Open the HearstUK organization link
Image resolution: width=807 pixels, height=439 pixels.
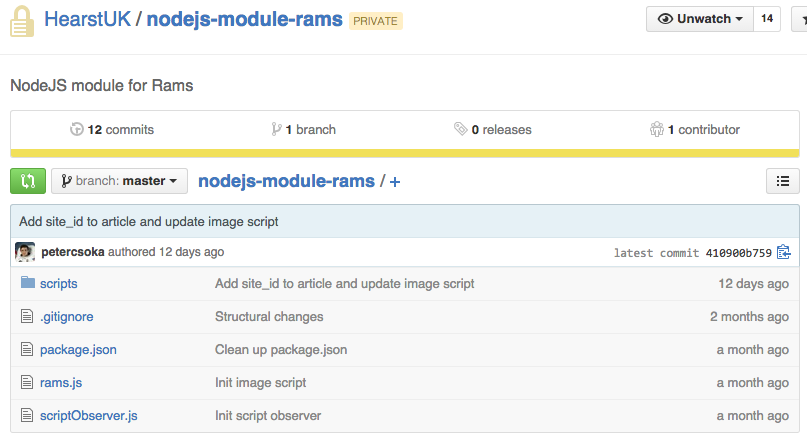point(87,19)
